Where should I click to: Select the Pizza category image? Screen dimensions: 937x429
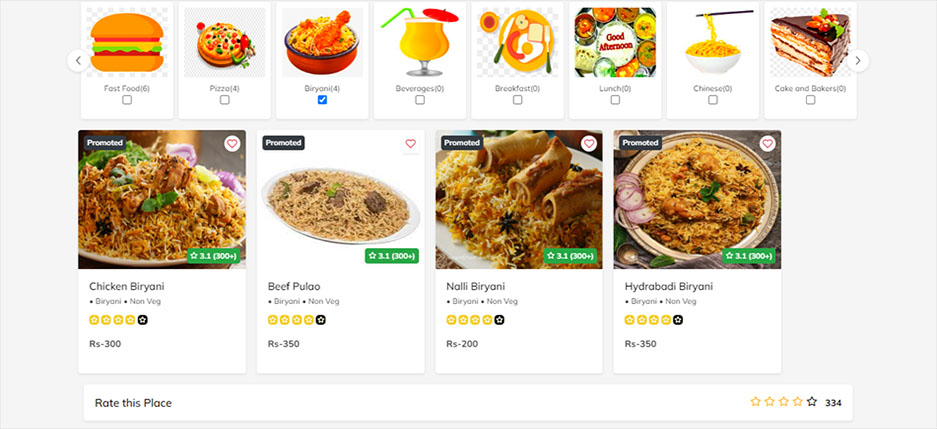coord(224,42)
